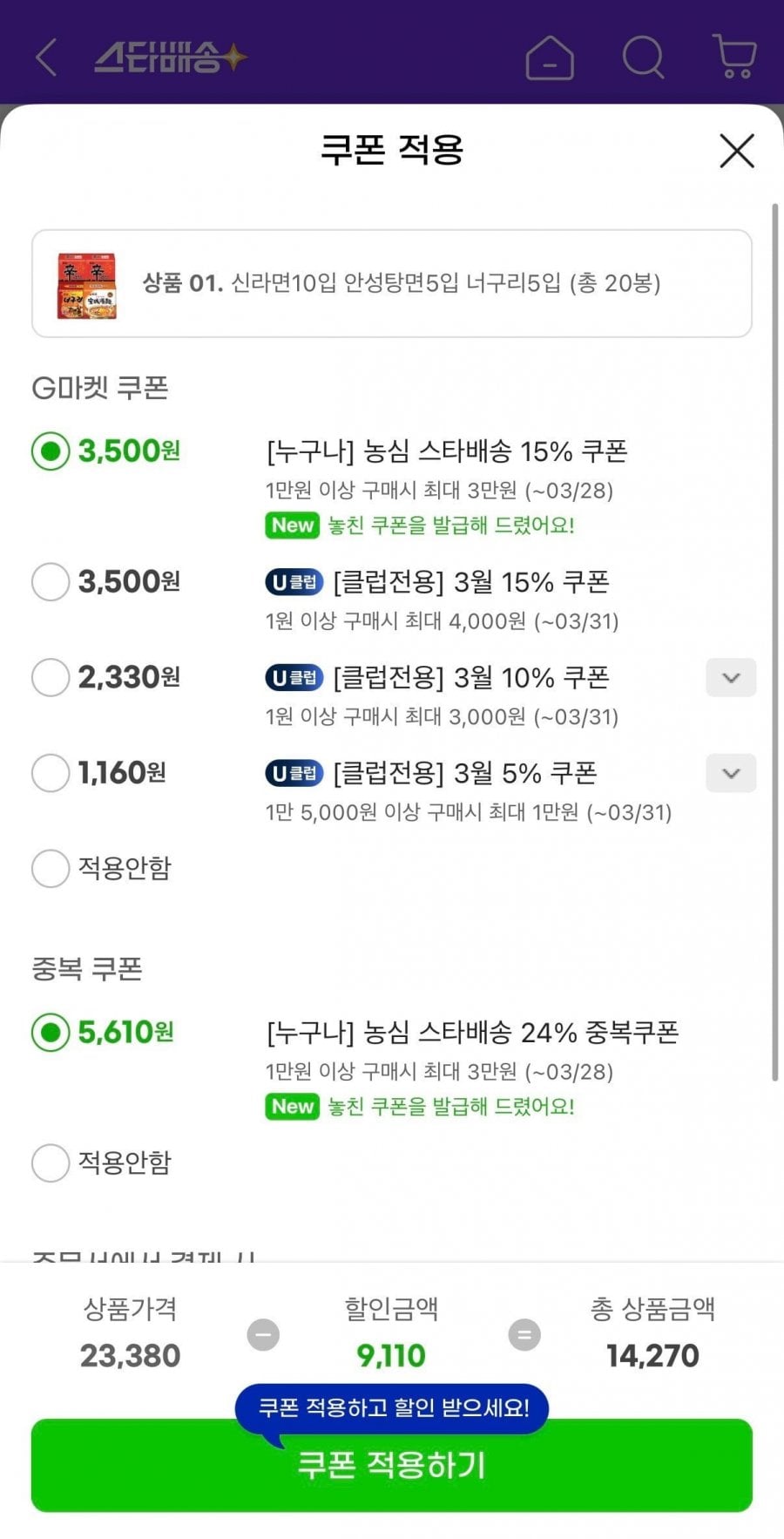The image size is (784, 1539).
Task: Expand the 3월 5% 쿠폰 details chevron
Action: click(x=731, y=773)
